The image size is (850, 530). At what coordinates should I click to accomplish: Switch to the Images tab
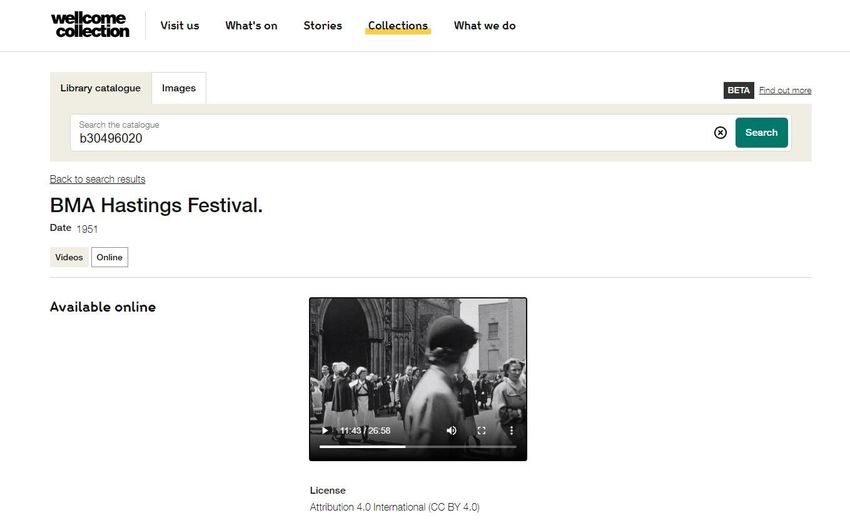pyautogui.click(x=179, y=88)
